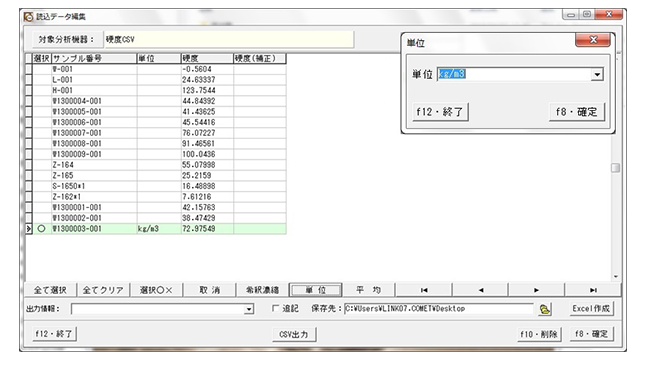Select cell value 24.63337
Viewport: 648px width, 366px height.
pos(207,80)
